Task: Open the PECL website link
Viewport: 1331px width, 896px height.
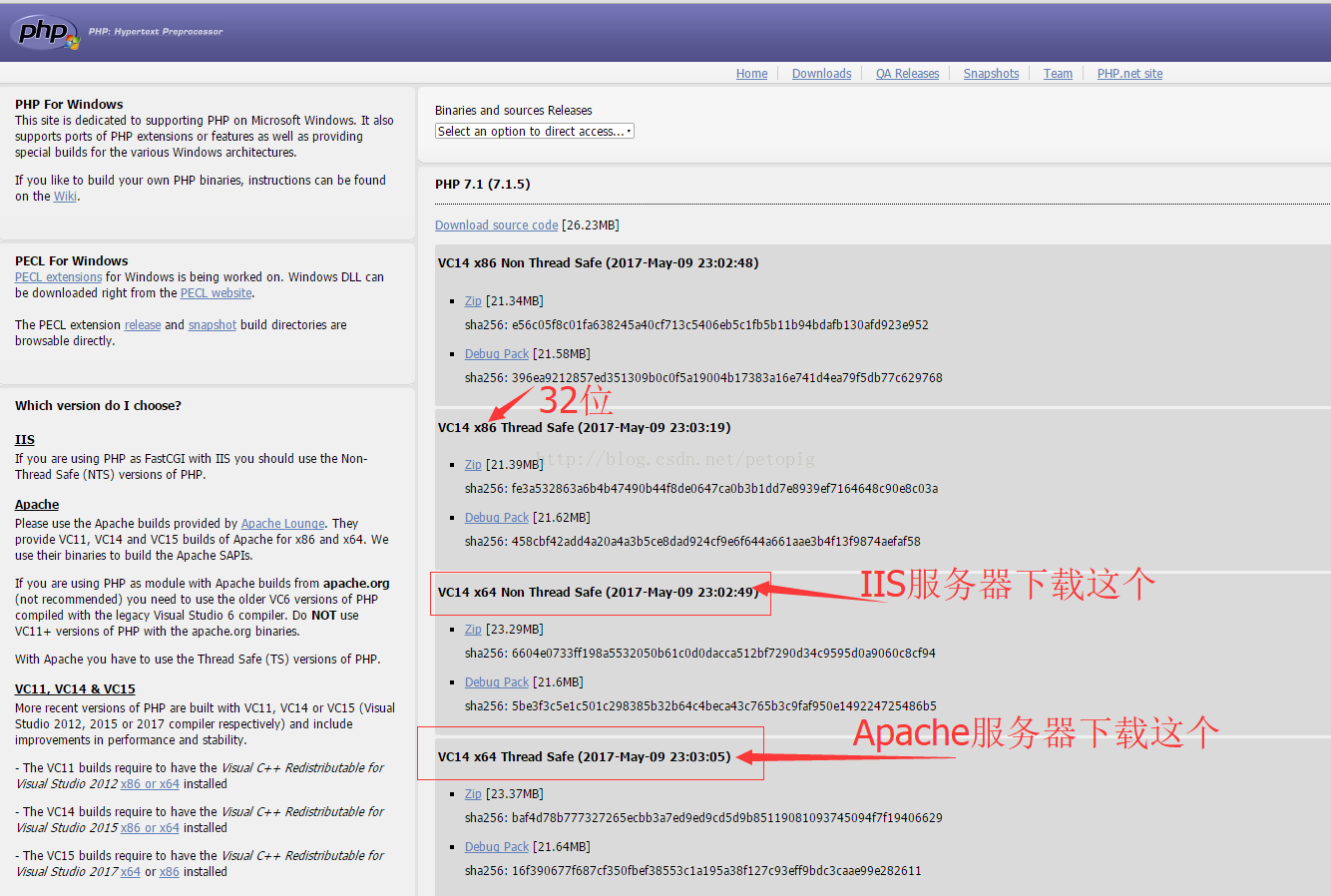Action: click(216, 293)
